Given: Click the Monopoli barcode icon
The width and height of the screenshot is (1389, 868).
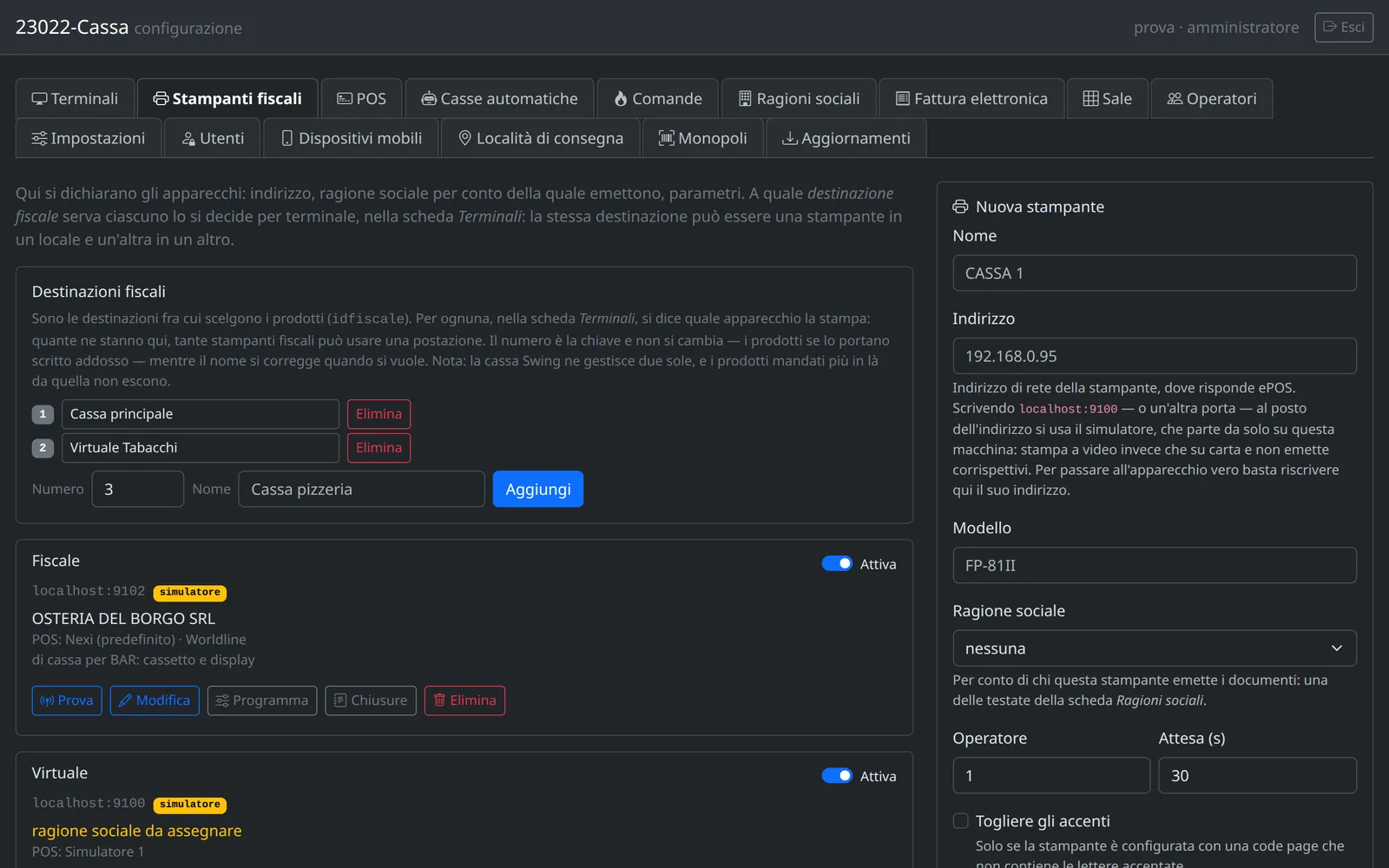Looking at the screenshot, I should pos(667,138).
